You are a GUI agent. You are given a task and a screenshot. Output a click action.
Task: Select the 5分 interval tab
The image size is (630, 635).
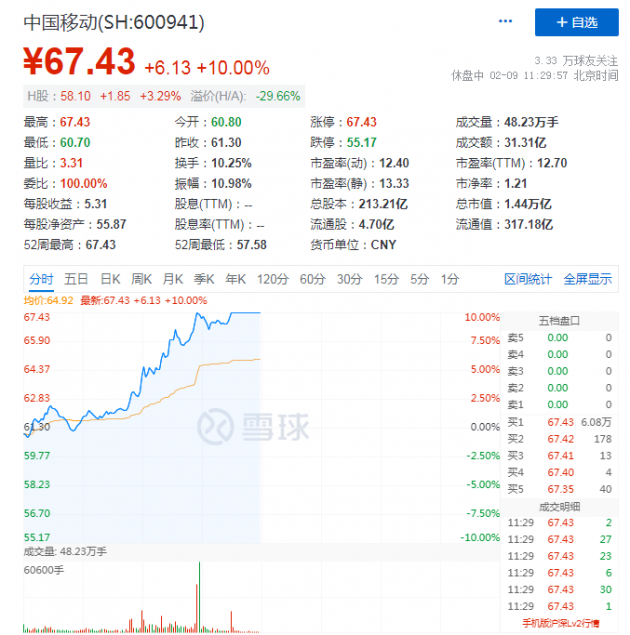419,279
